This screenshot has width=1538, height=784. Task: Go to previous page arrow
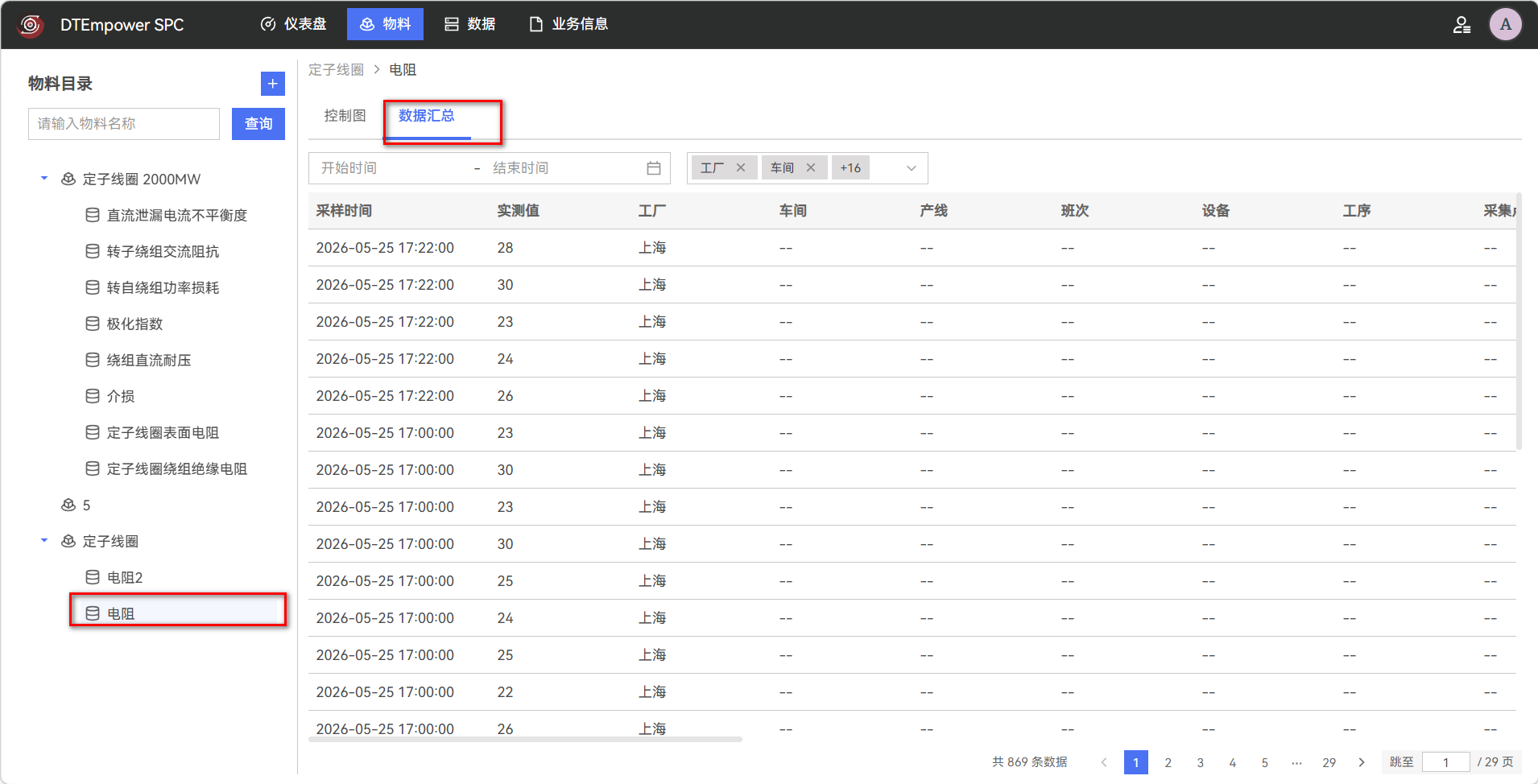[1104, 762]
